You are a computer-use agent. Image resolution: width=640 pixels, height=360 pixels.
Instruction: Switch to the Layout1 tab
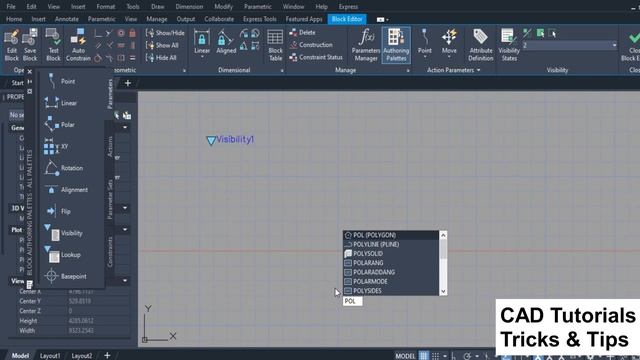[49, 356]
